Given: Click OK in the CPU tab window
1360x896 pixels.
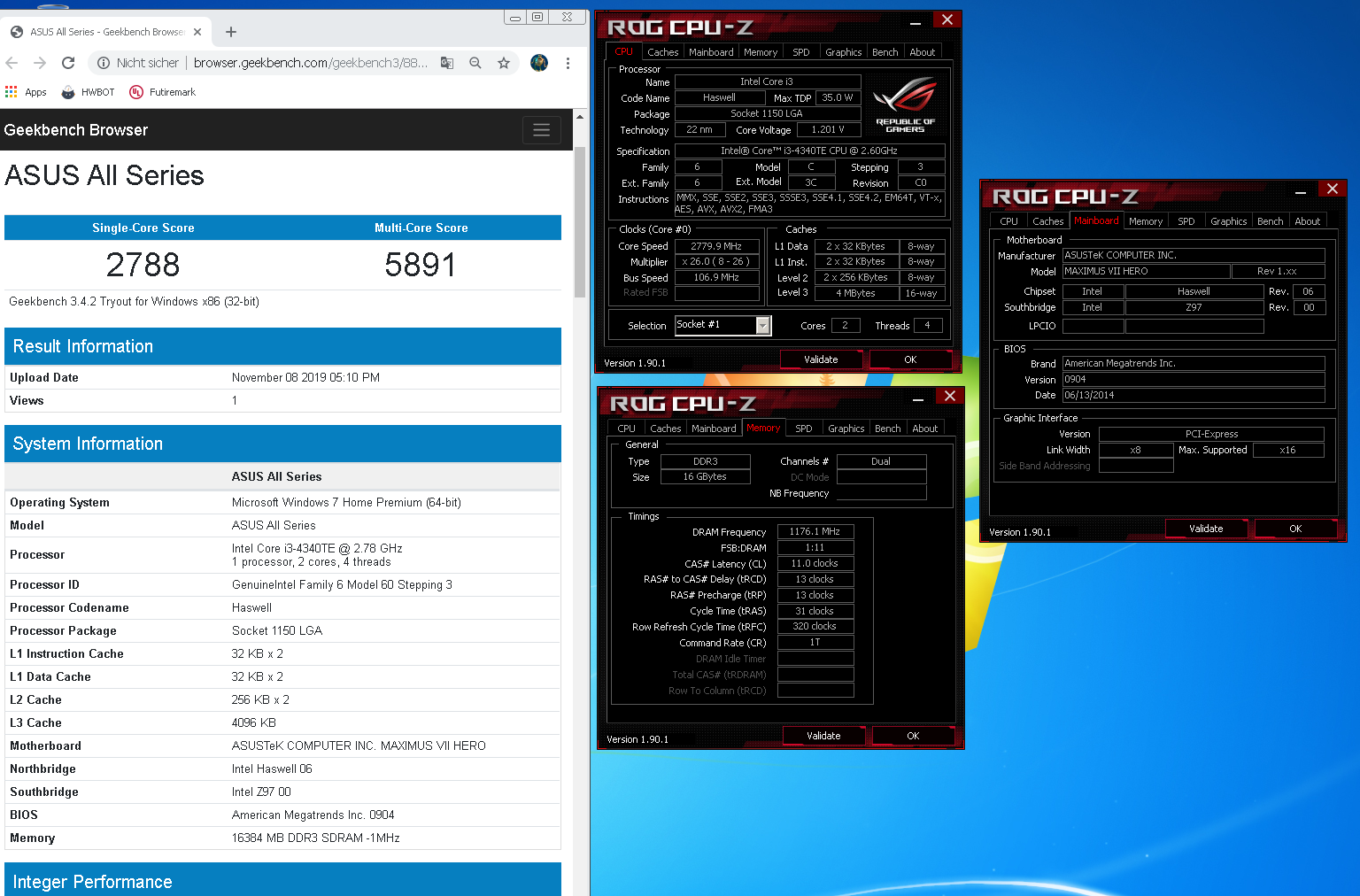Looking at the screenshot, I should (910, 359).
